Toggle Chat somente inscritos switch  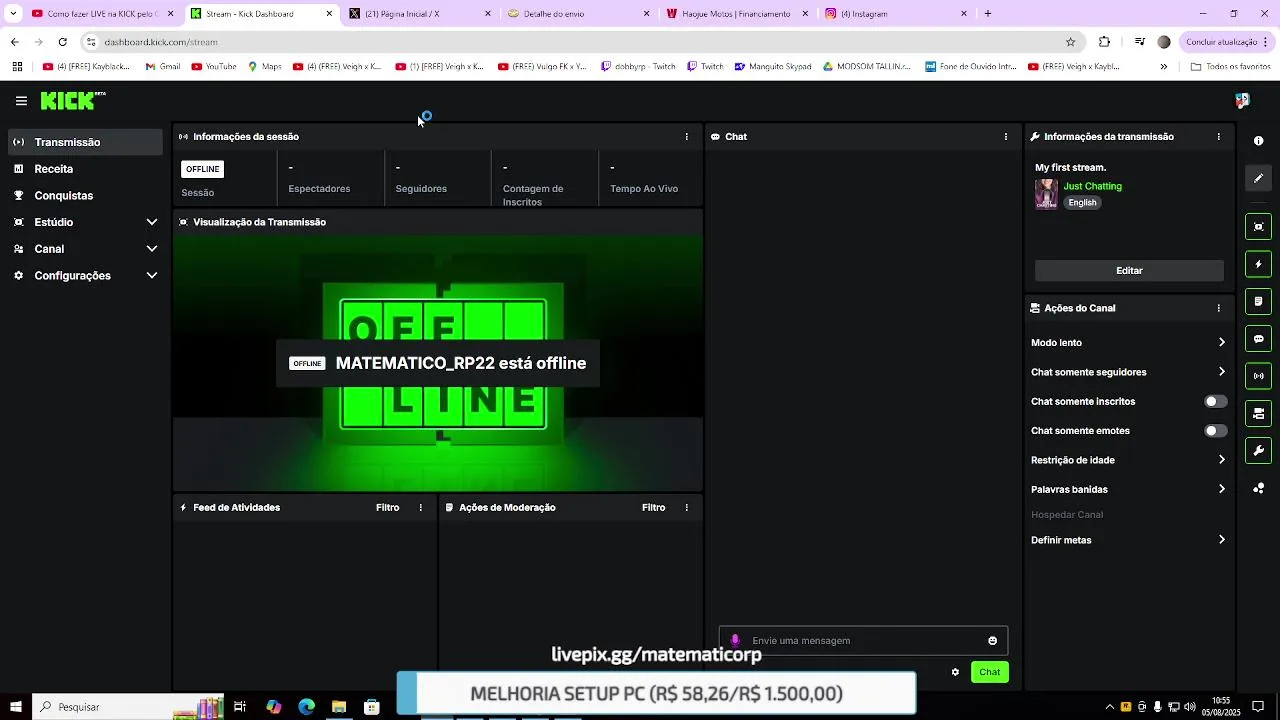1215,401
